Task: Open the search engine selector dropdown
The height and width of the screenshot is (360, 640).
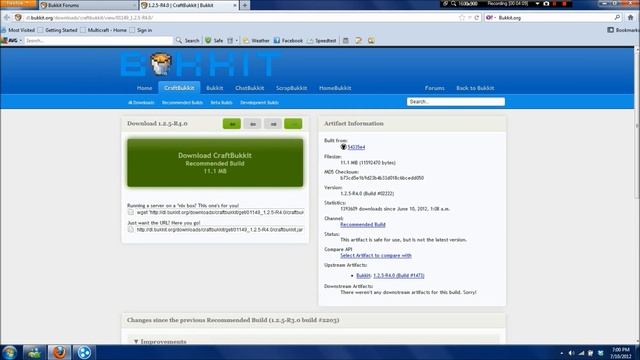Action: [x=491, y=18]
